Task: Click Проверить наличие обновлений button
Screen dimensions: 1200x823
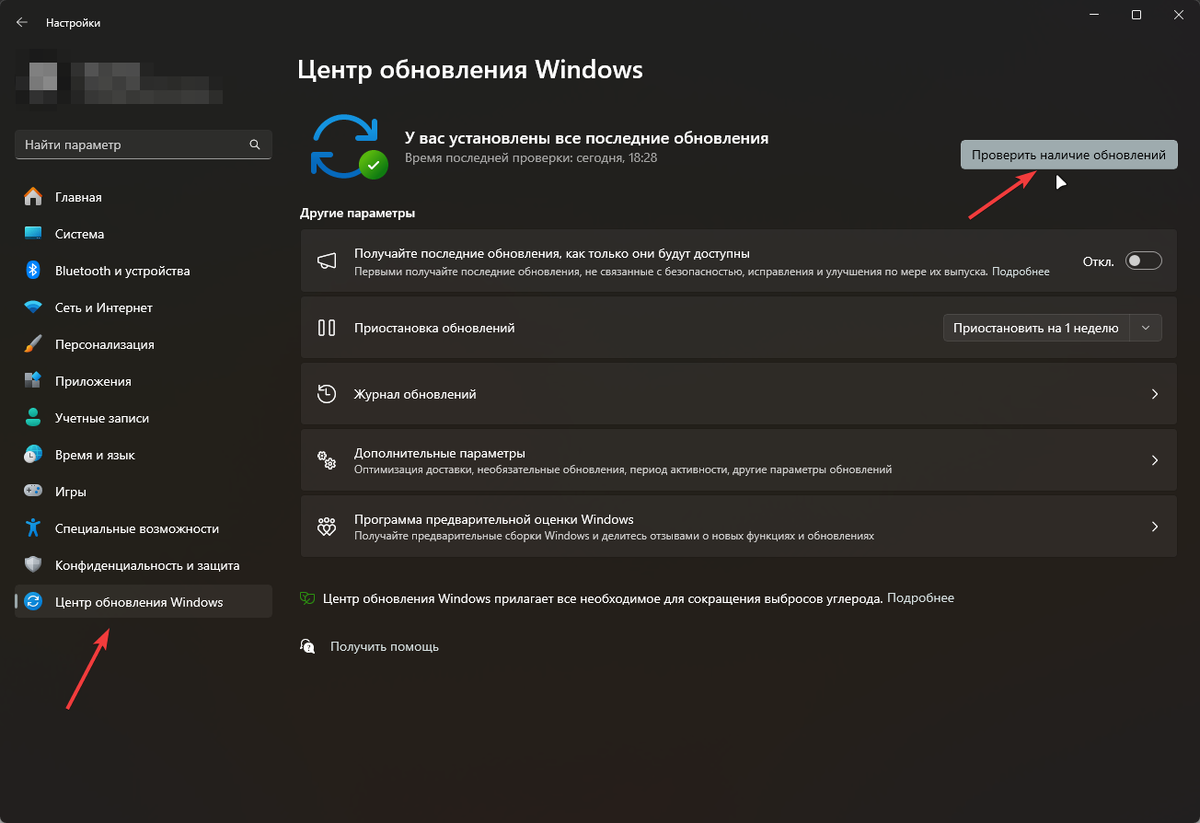Action: (x=1069, y=155)
